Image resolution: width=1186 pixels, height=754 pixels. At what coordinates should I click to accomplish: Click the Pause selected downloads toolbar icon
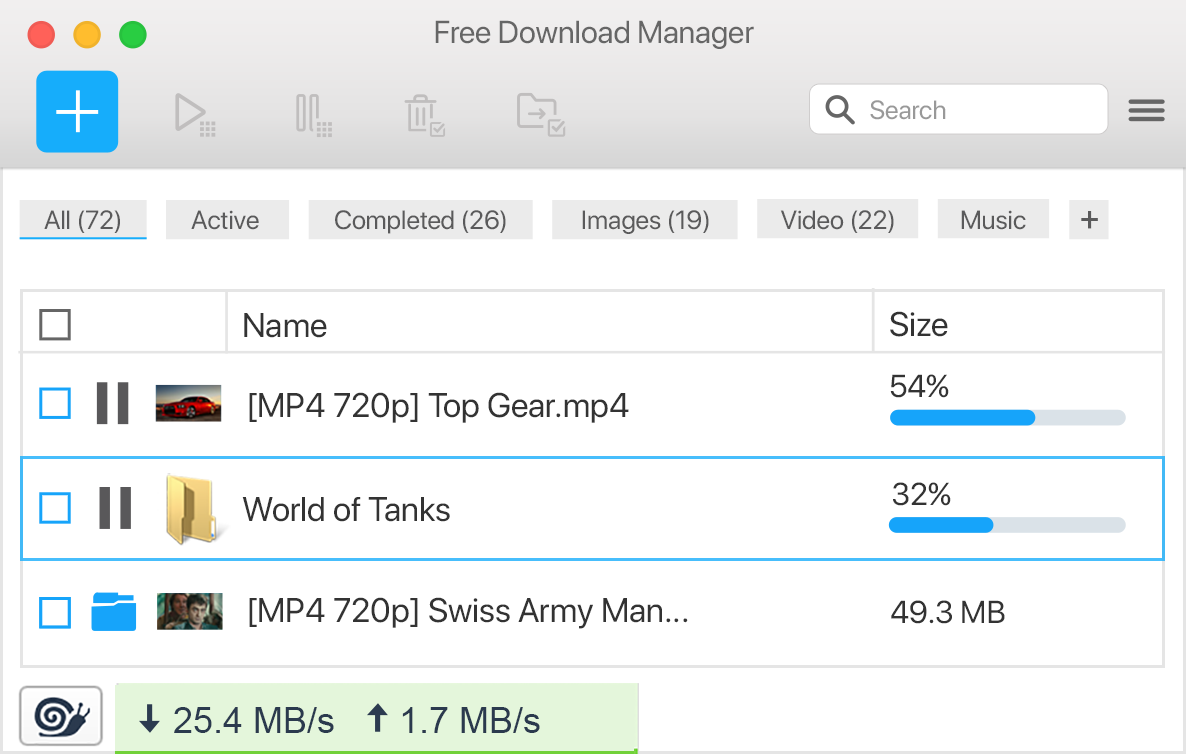point(313,111)
